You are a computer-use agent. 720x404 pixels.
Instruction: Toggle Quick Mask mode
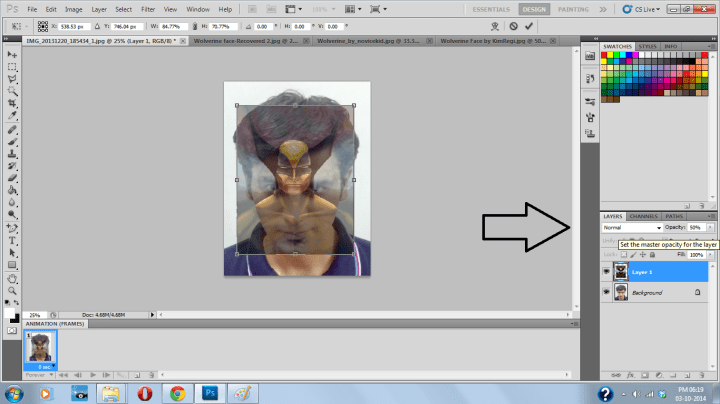click(x=12, y=330)
